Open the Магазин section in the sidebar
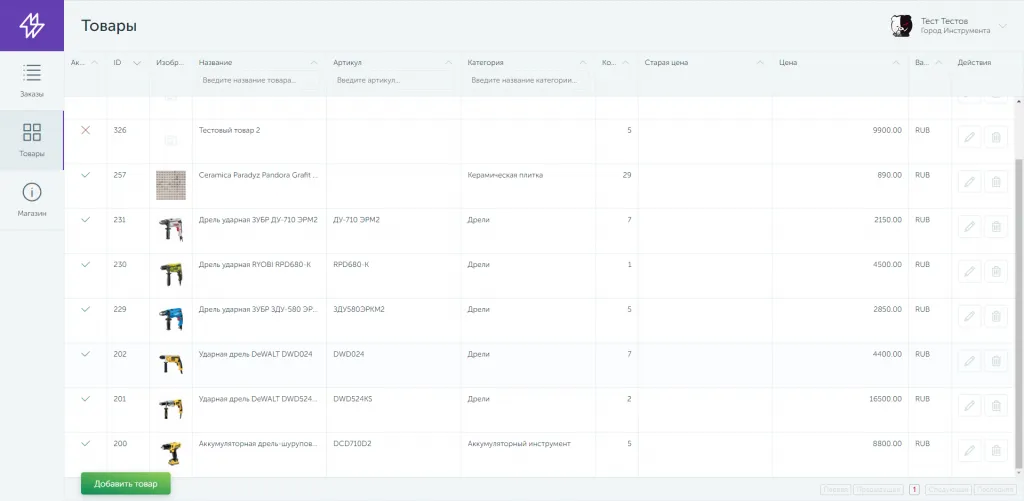Image resolution: width=1024 pixels, height=501 pixels. coord(32,199)
